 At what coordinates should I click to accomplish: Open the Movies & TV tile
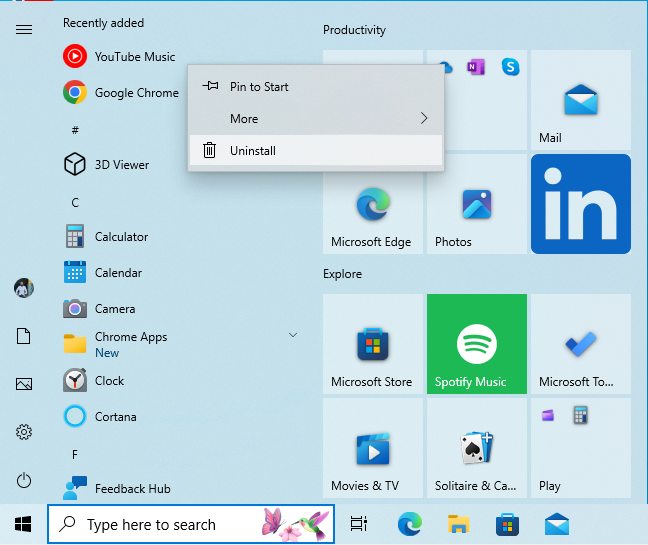click(373, 448)
